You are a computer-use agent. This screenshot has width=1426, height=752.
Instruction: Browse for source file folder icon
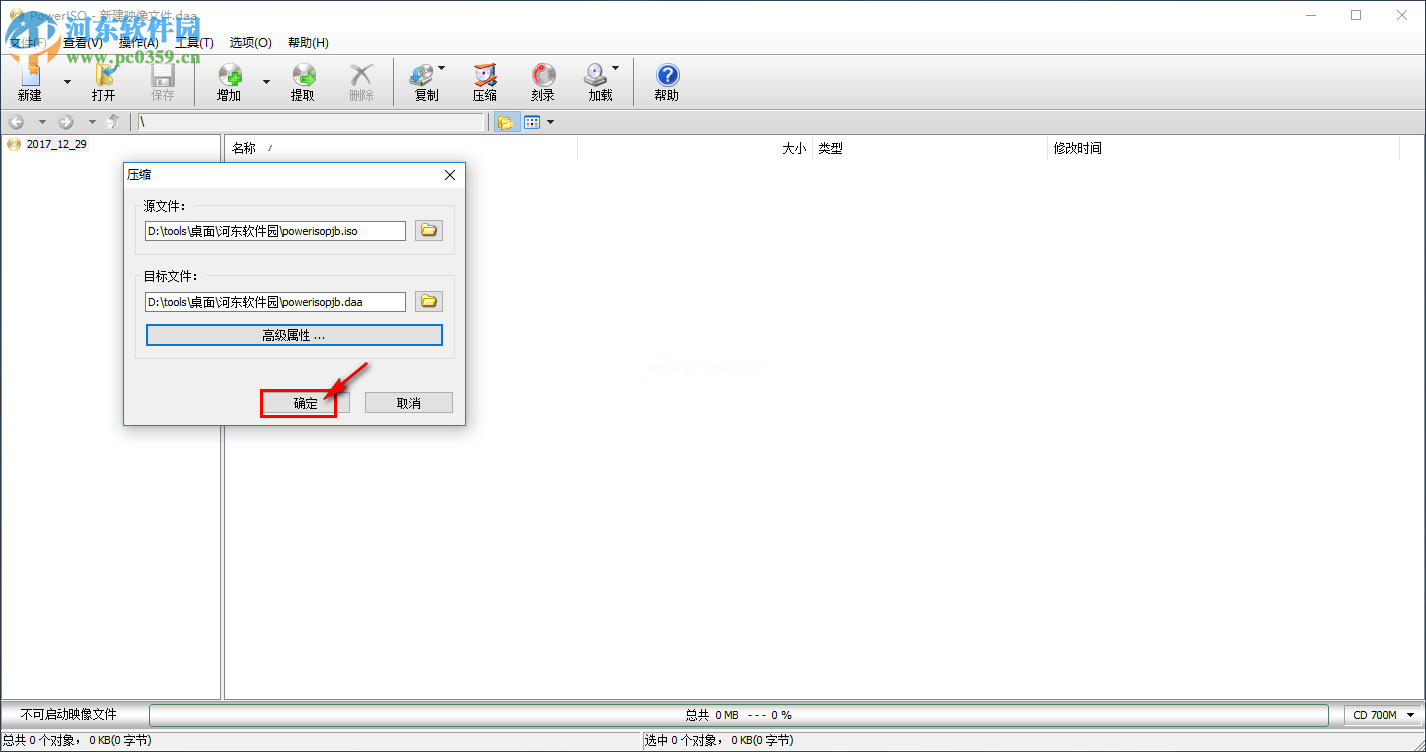pos(429,231)
